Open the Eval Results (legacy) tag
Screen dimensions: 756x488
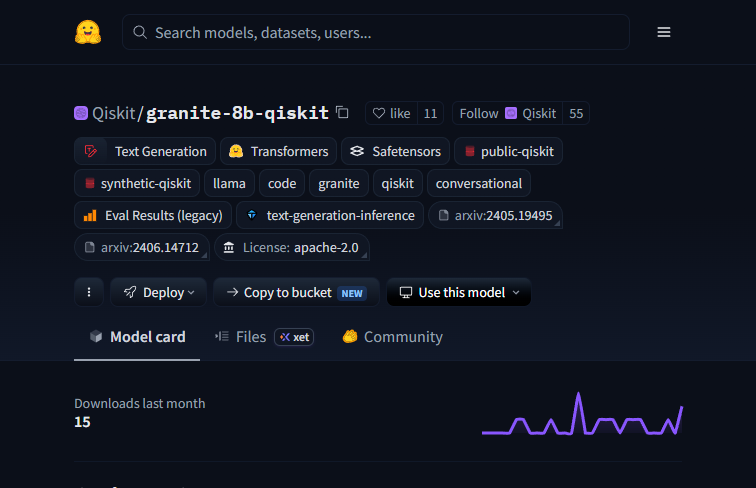(x=153, y=215)
